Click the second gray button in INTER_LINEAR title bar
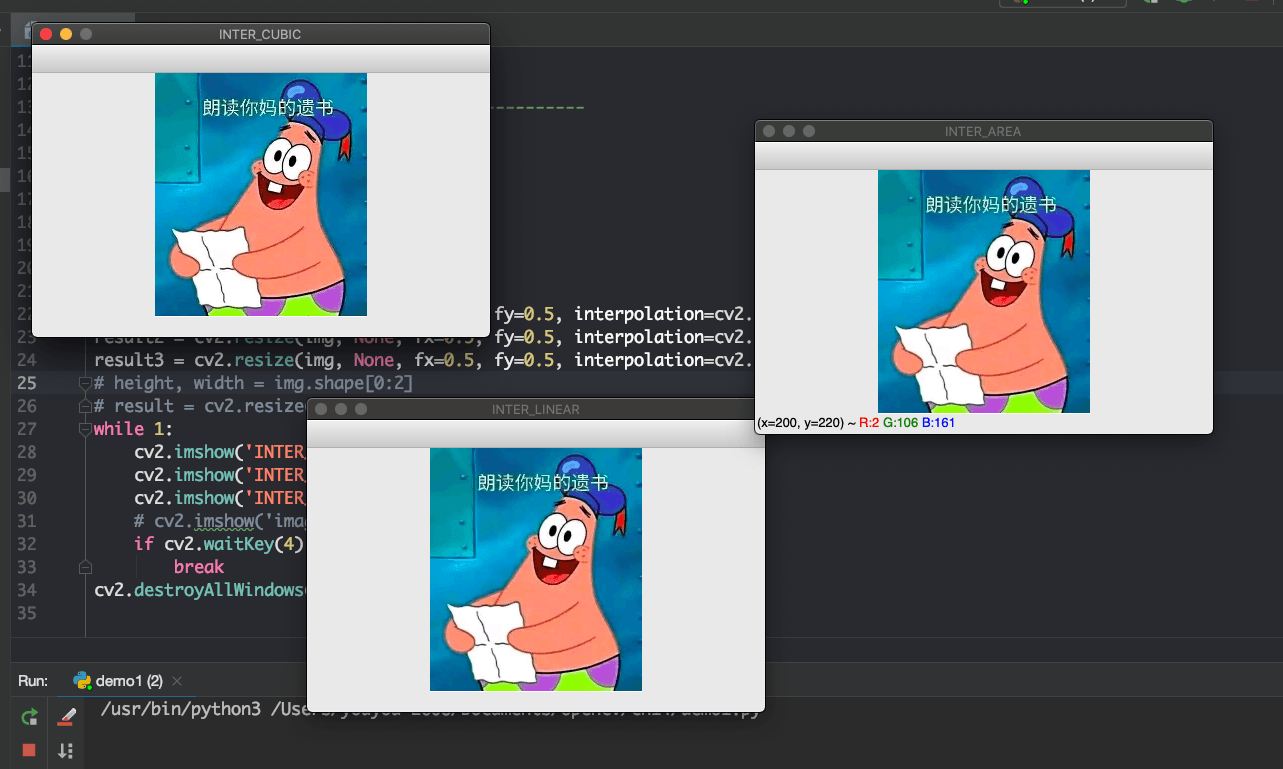The image size is (1283, 769). (341, 409)
